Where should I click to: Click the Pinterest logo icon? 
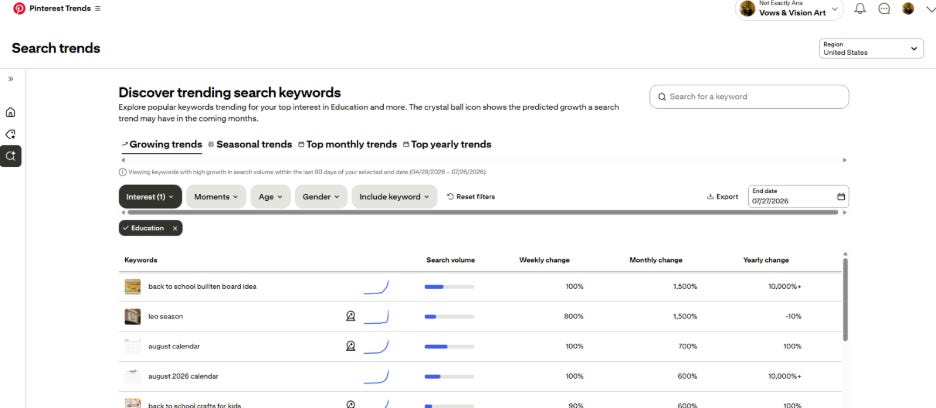[x=19, y=8]
